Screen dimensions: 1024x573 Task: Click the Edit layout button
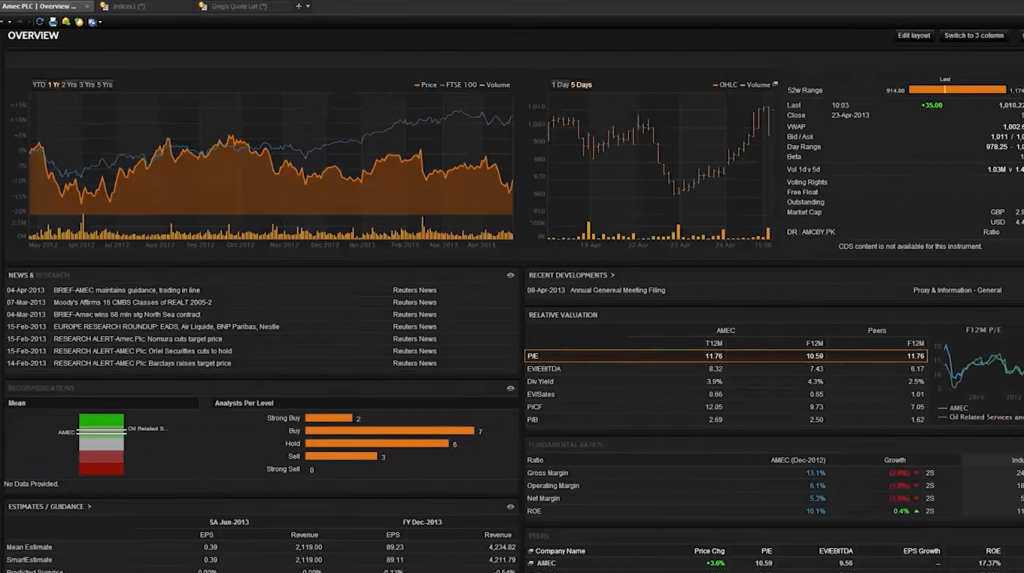click(913, 36)
